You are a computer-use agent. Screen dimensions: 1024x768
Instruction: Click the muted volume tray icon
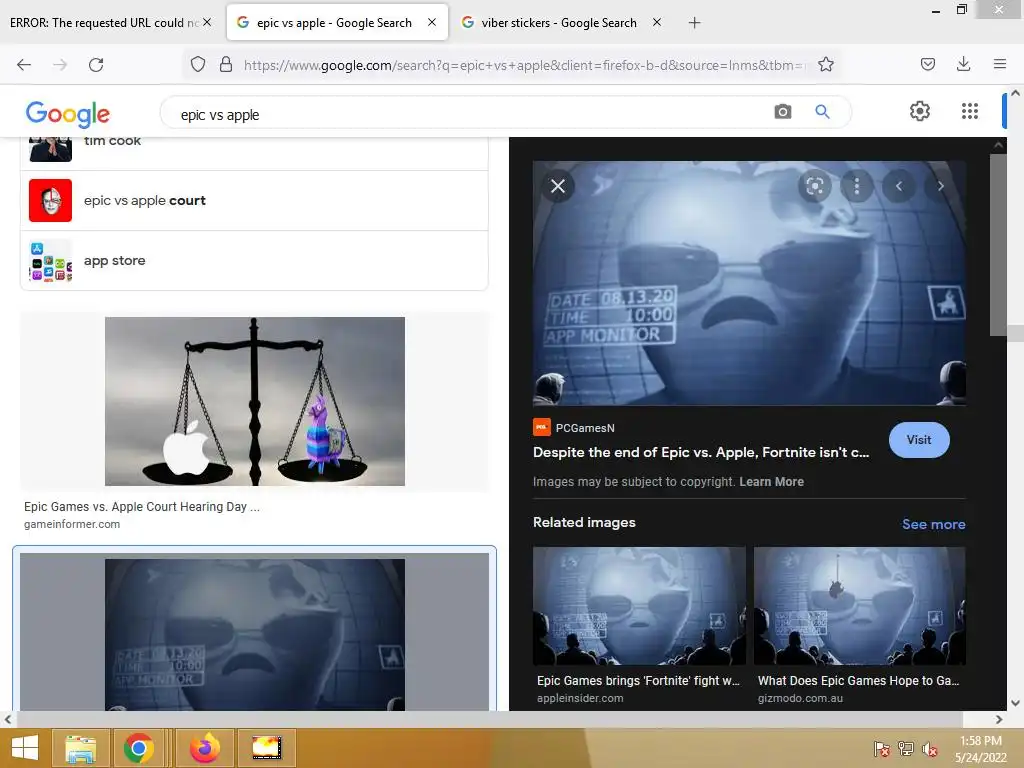pos(930,749)
